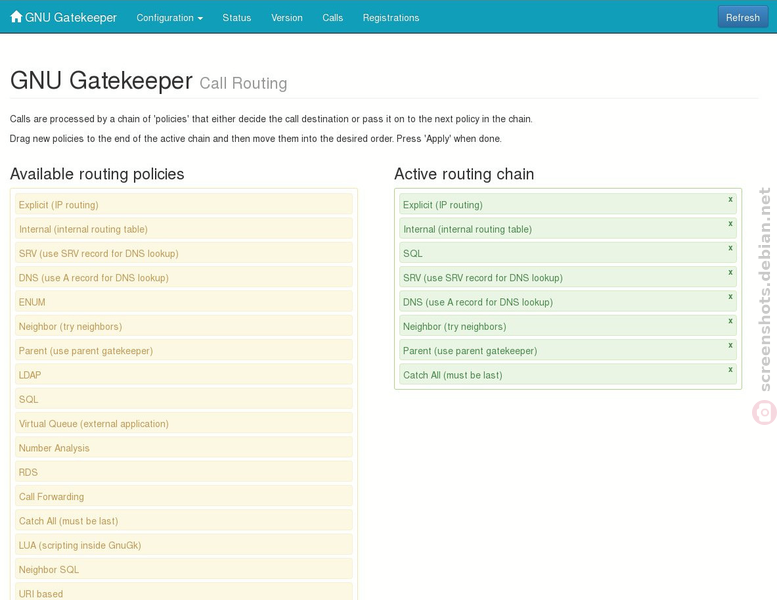Click active chain Catch All item
The height and width of the screenshot is (600, 777).
pos(568,375)
